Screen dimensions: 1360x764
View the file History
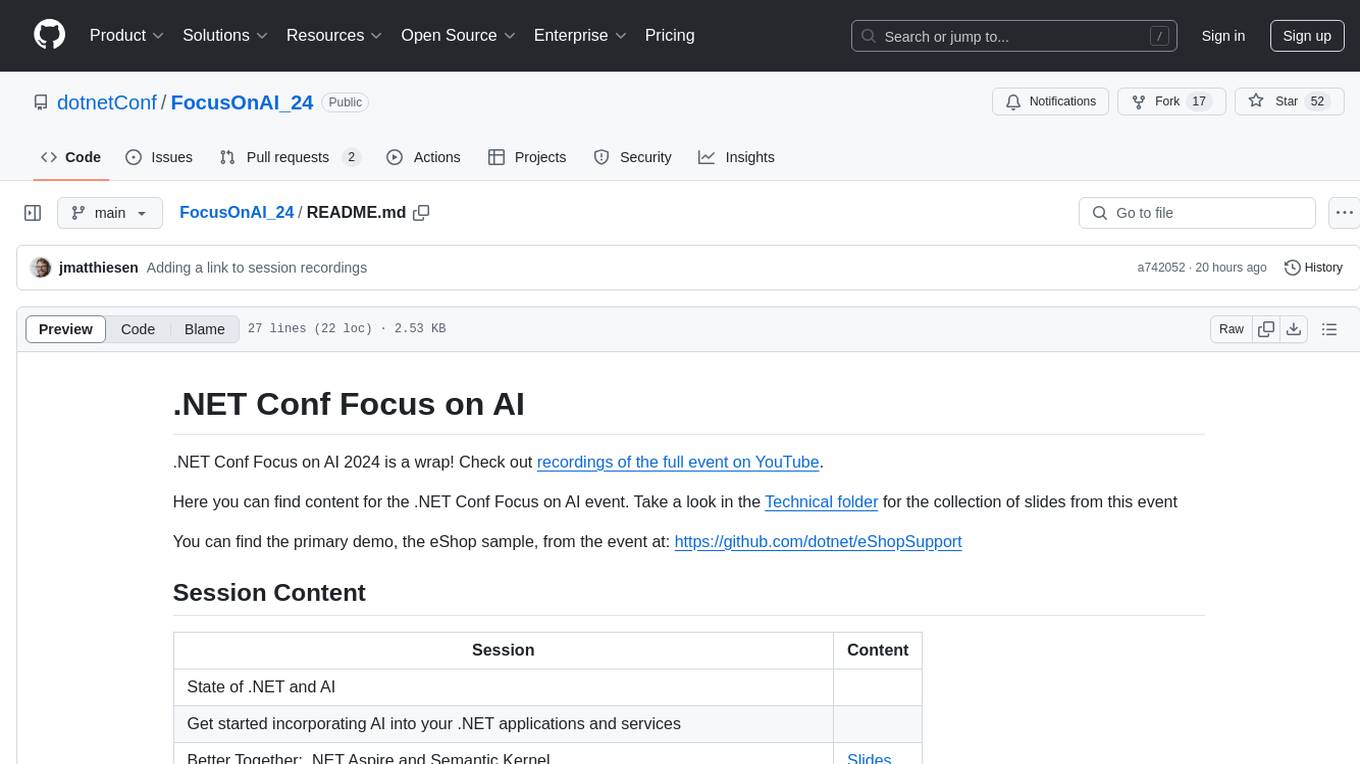1313,268
